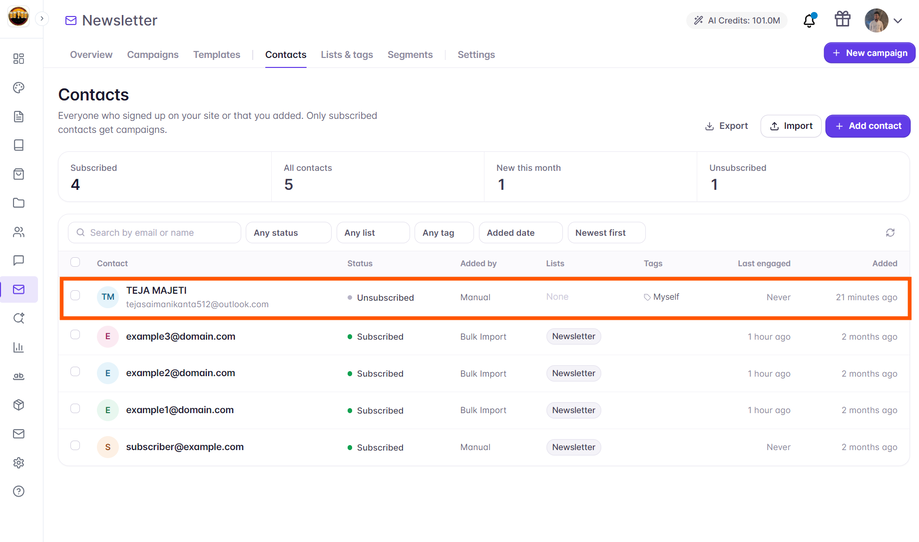The height and width of the screenshot is (542, 919).
Task: Select the example1@domain.com row checkbox
Action: 75,408
